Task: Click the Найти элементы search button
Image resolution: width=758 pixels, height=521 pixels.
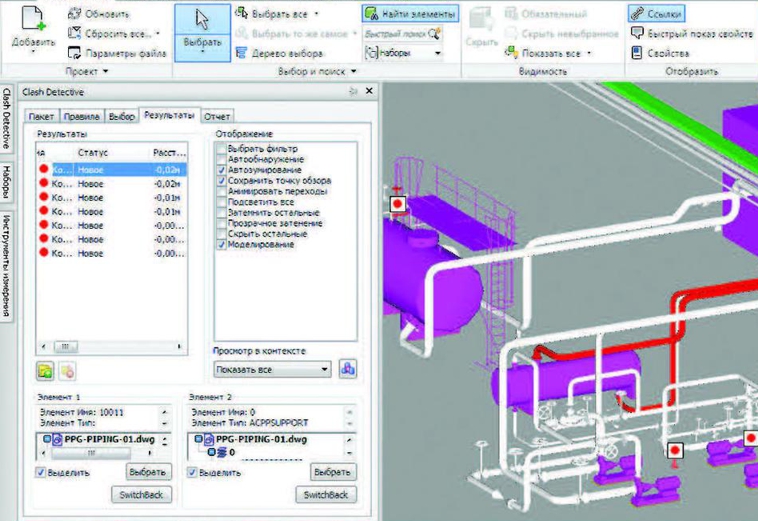Action: pyautogui.click(x=410, y=14)
